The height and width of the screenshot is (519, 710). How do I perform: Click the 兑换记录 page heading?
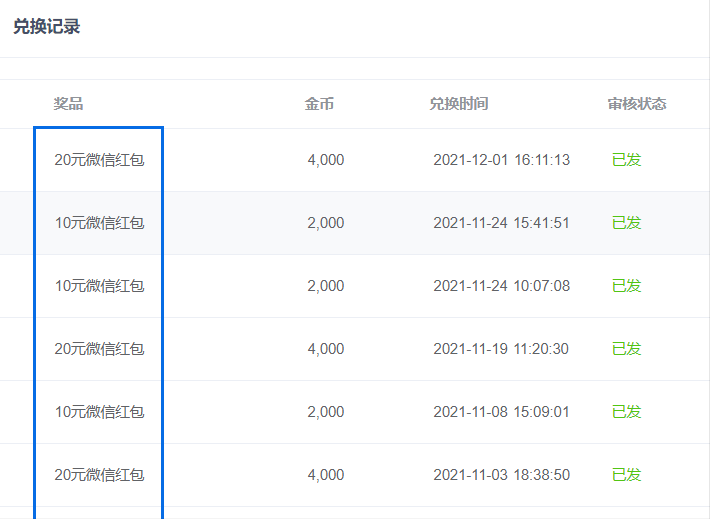(47, 27)
